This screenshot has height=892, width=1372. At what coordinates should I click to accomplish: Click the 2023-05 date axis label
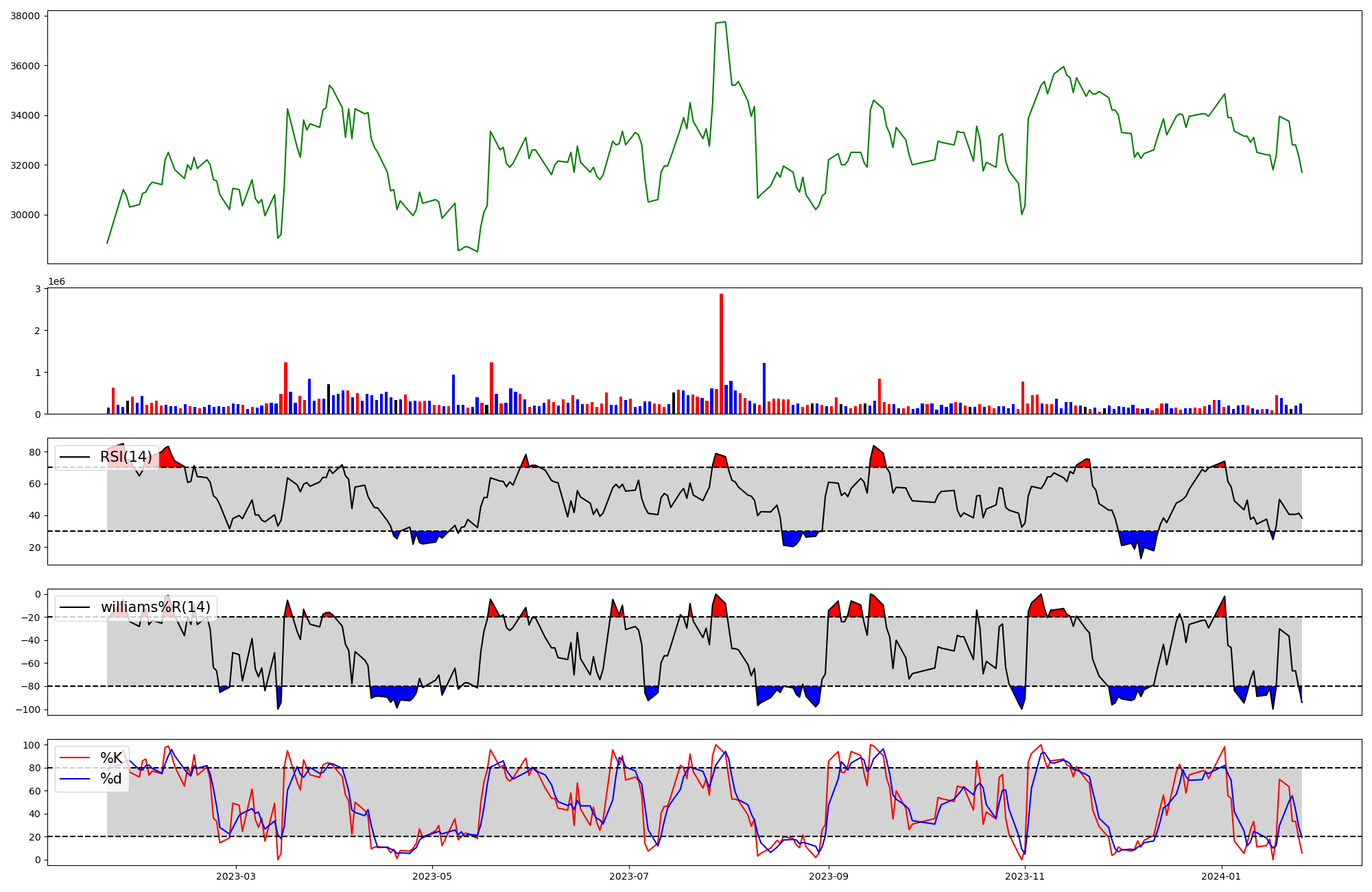point(432,876)
